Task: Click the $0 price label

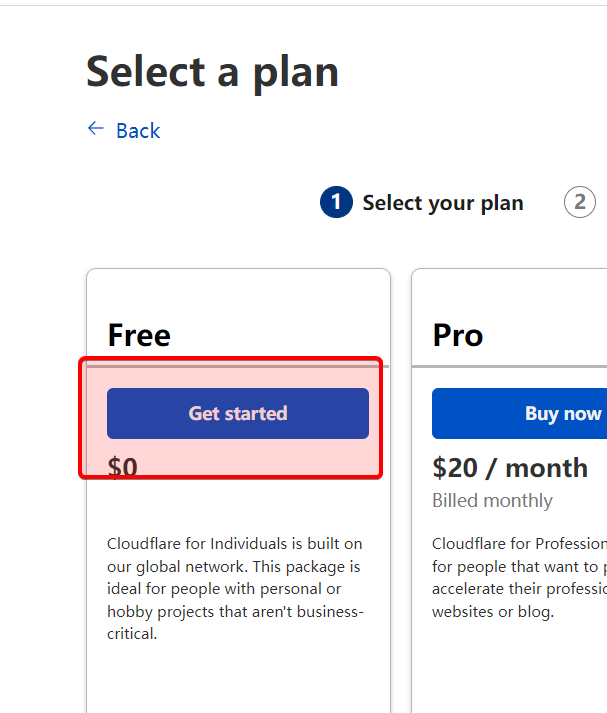Action: click(x=122, y=468)
